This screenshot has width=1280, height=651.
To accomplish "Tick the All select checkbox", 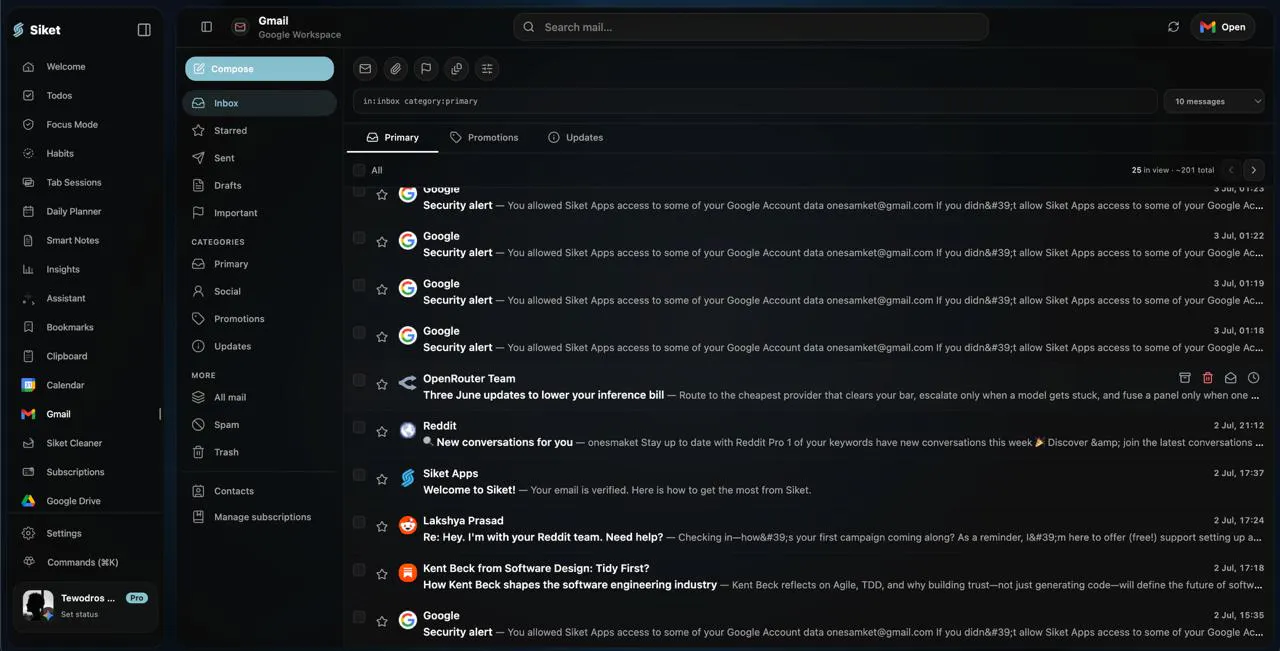I will coord(359,170).
